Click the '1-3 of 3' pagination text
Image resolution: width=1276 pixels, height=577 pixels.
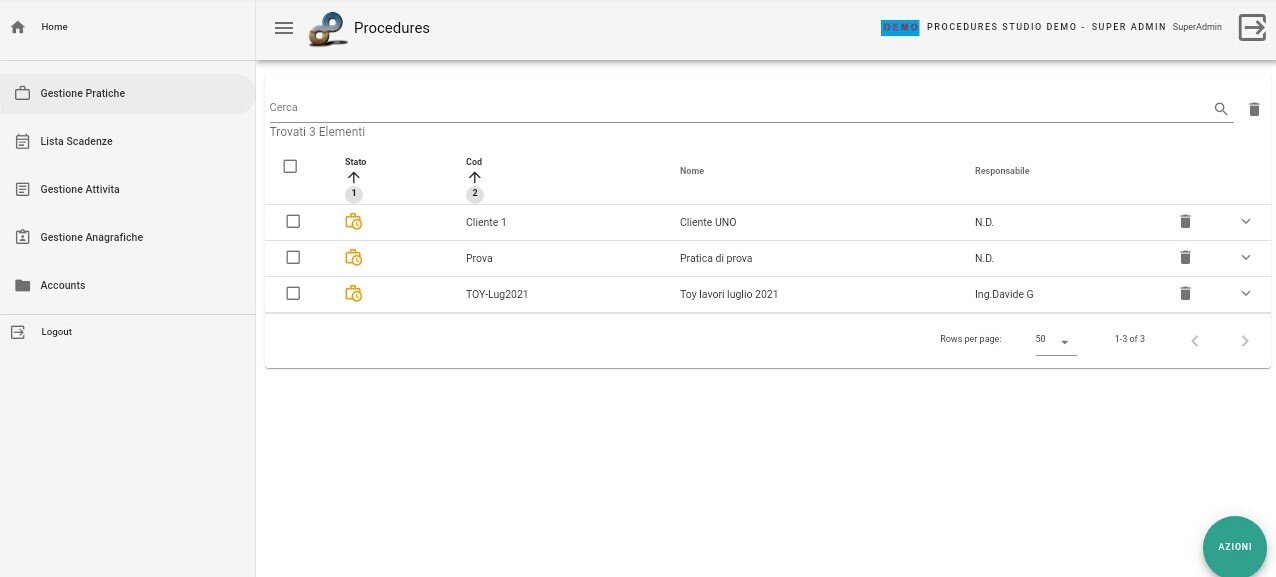coord(1130,339)
